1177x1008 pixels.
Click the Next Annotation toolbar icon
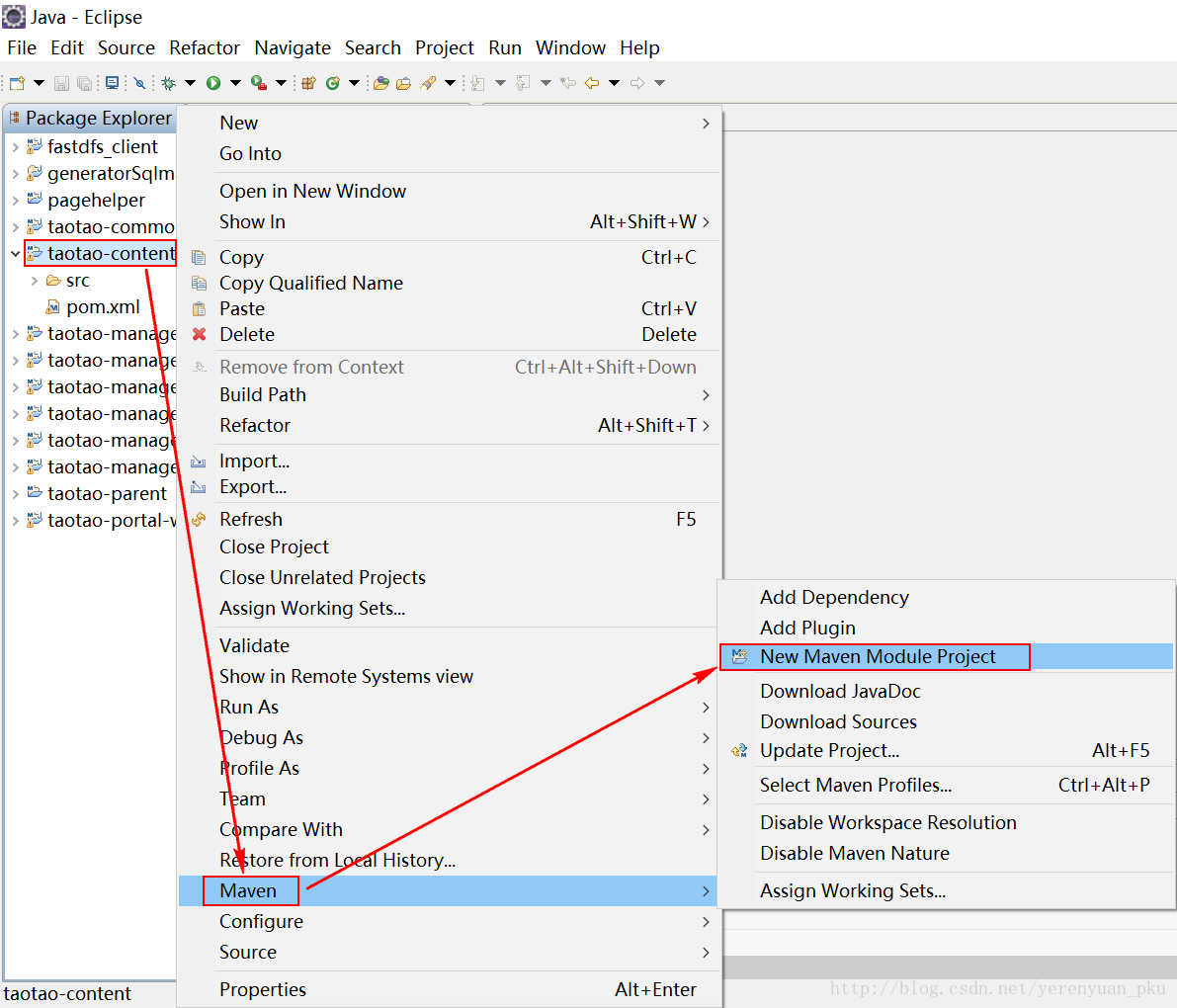(x=477, y=83)
